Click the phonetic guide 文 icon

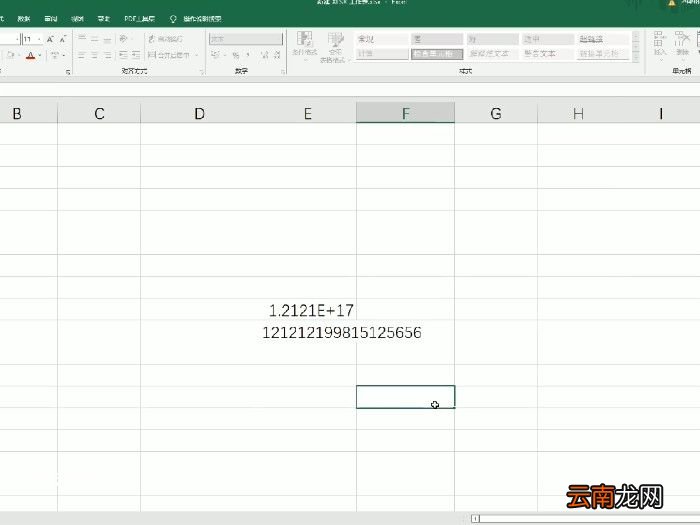(x=55, y=55)
